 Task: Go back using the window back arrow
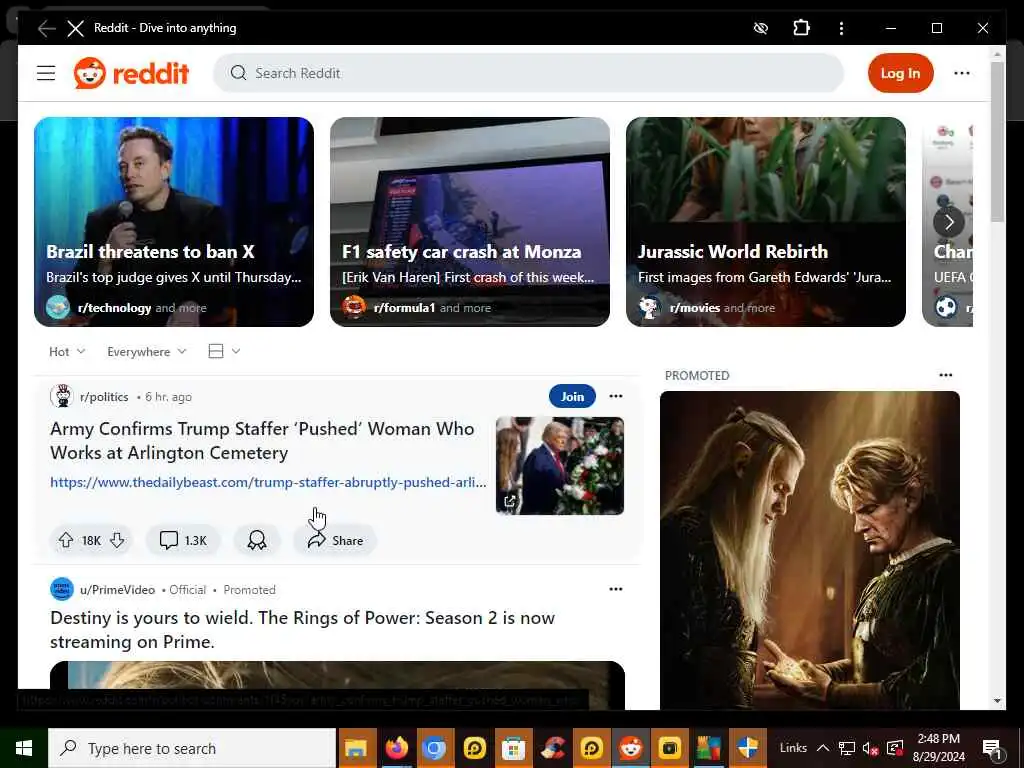click(x=46, y=28)
